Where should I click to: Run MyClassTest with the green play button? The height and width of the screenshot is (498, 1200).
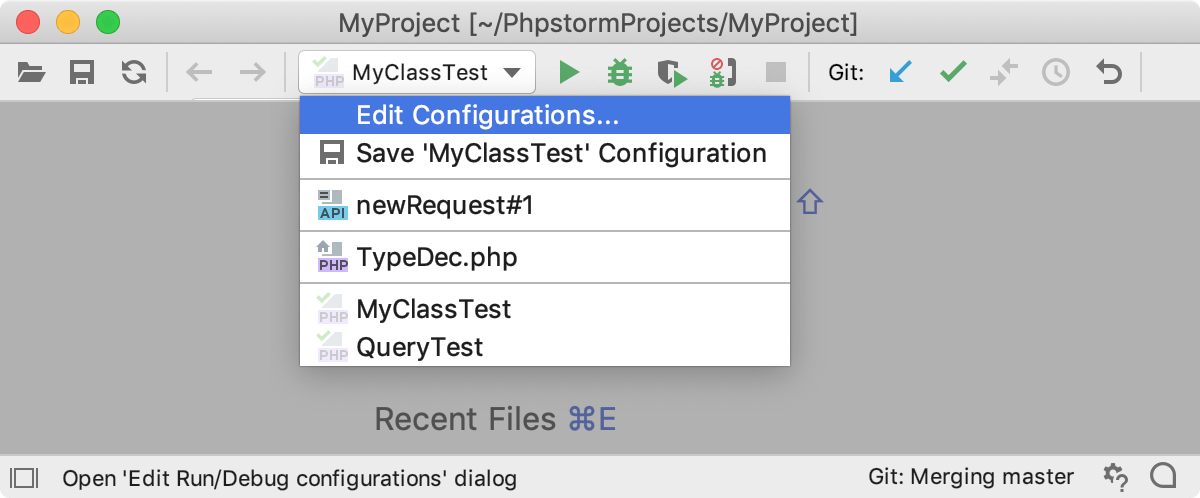(x=569, y=72)
